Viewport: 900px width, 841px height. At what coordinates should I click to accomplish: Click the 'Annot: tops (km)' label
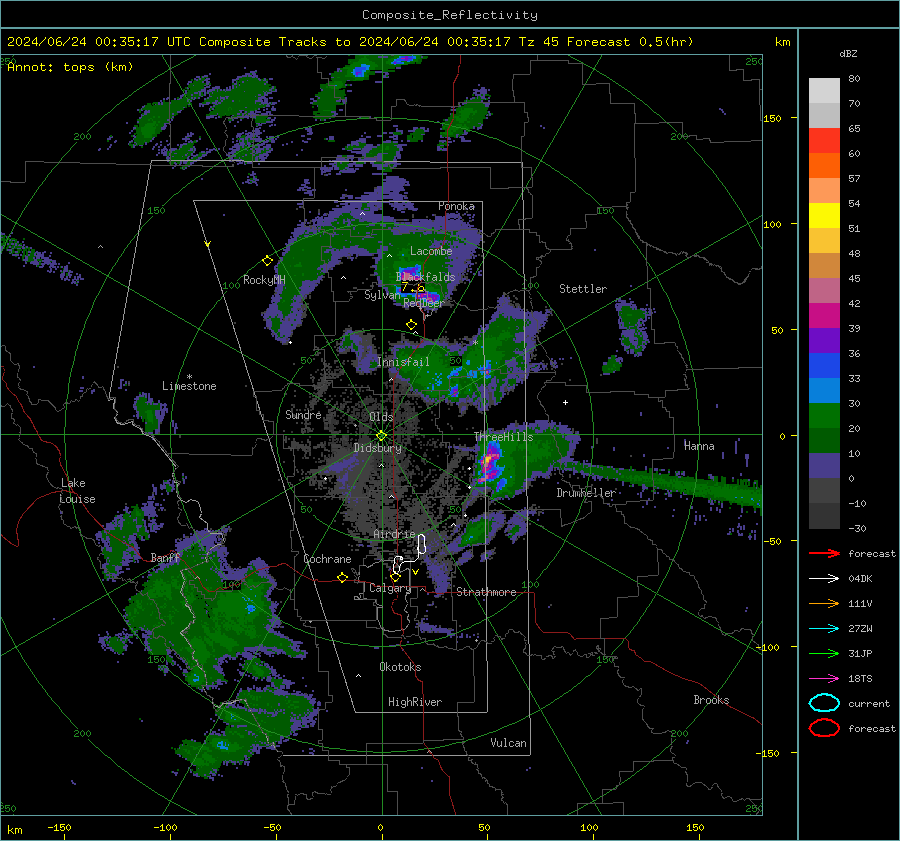pos(70,67)
